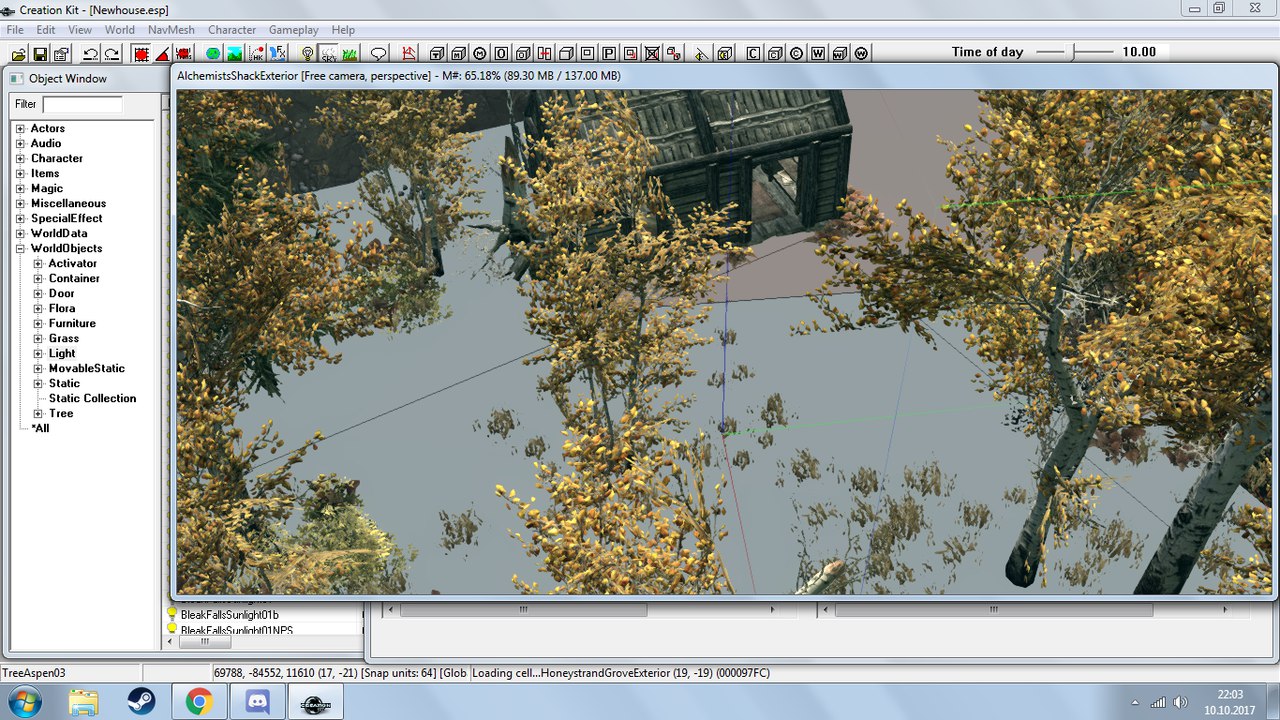Expand the Audio category
Screen dimensions: 1280x720
click(20, 144)
